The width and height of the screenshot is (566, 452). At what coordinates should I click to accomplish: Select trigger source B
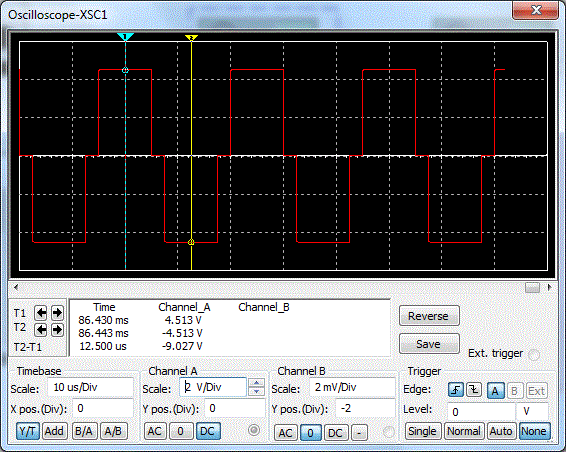tap(515, 391)
